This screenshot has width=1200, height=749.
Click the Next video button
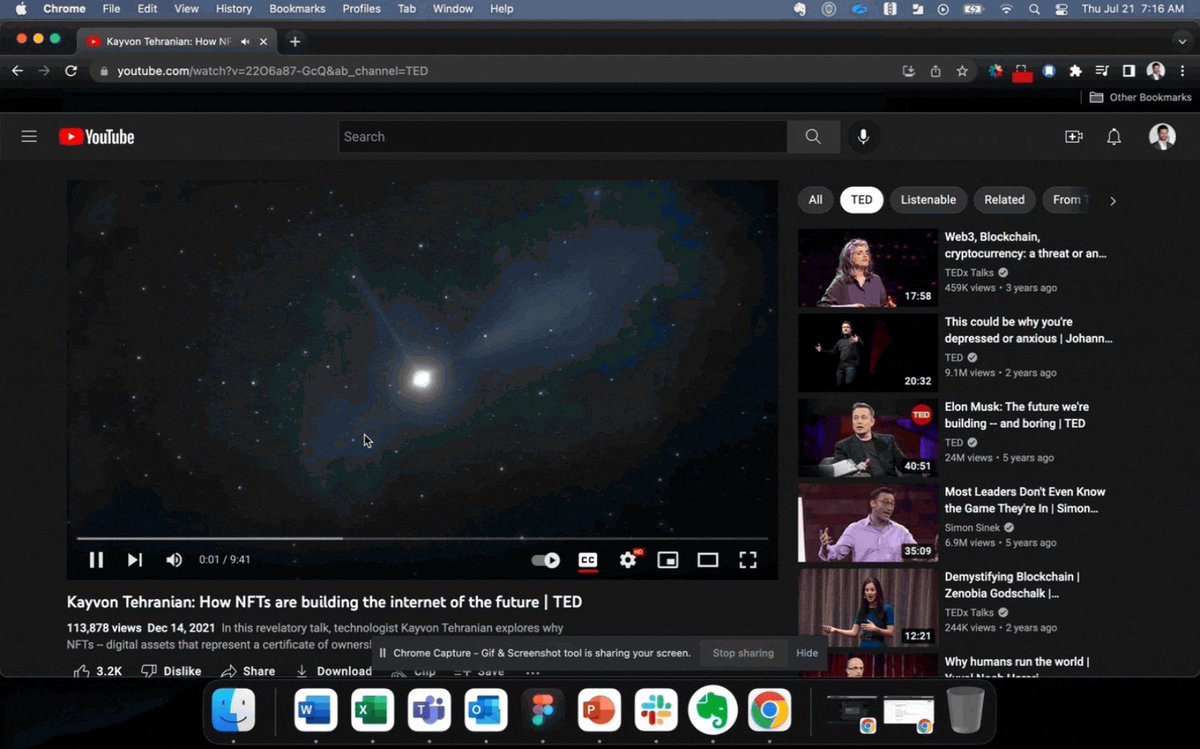coord(134,560)
